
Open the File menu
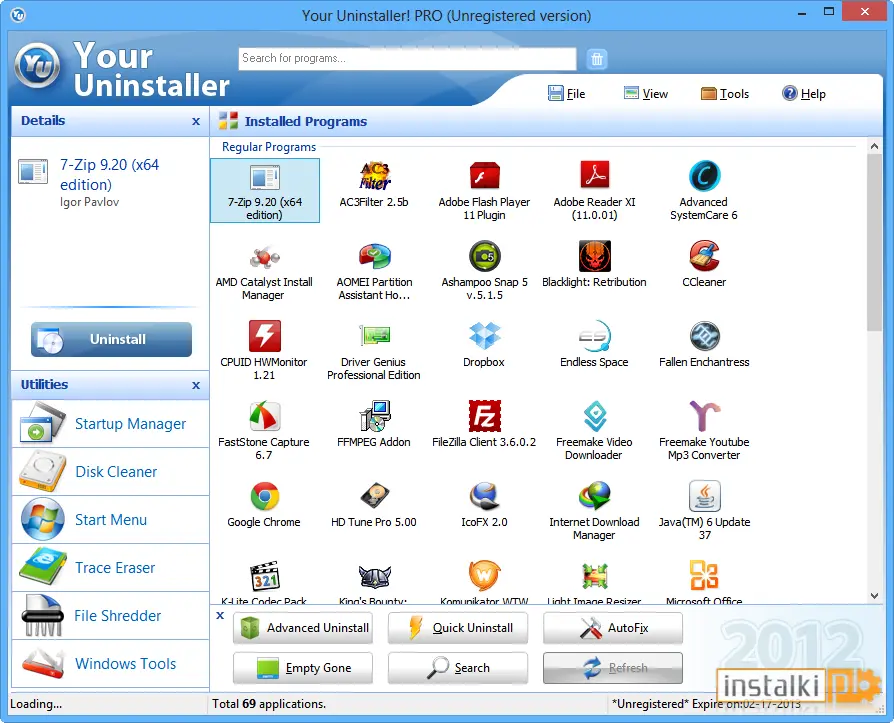[x=567, y=94]
